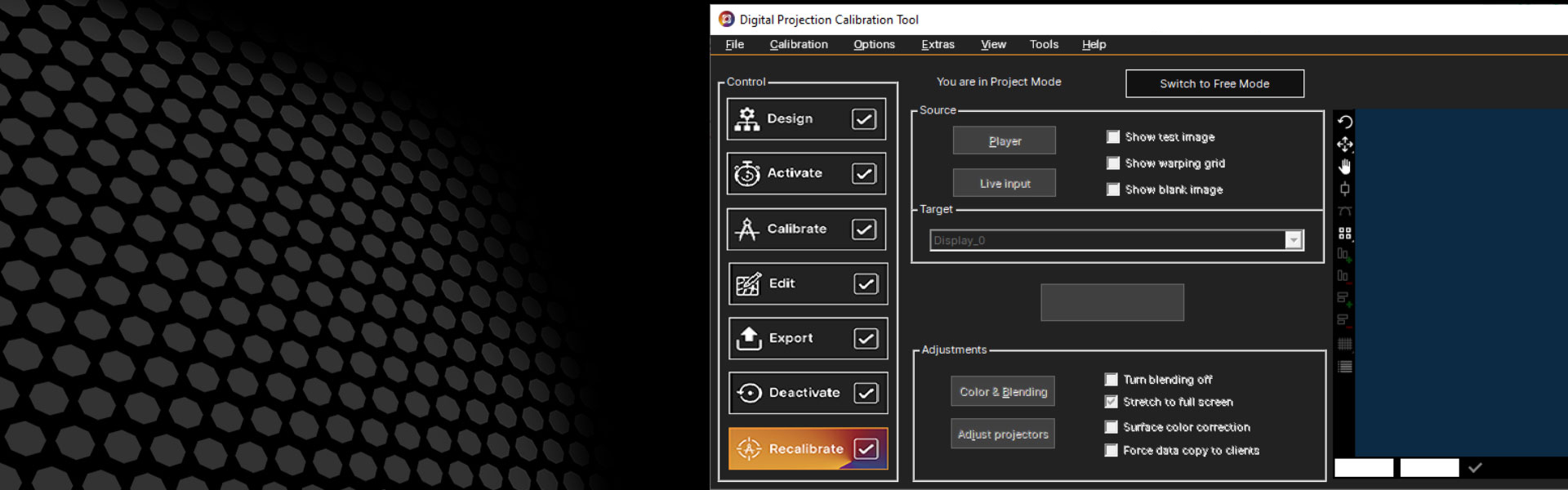Screen dimensions: 1568x490
Task: Select the four-arrow move tool
Action: click(x=1344, y=145)
